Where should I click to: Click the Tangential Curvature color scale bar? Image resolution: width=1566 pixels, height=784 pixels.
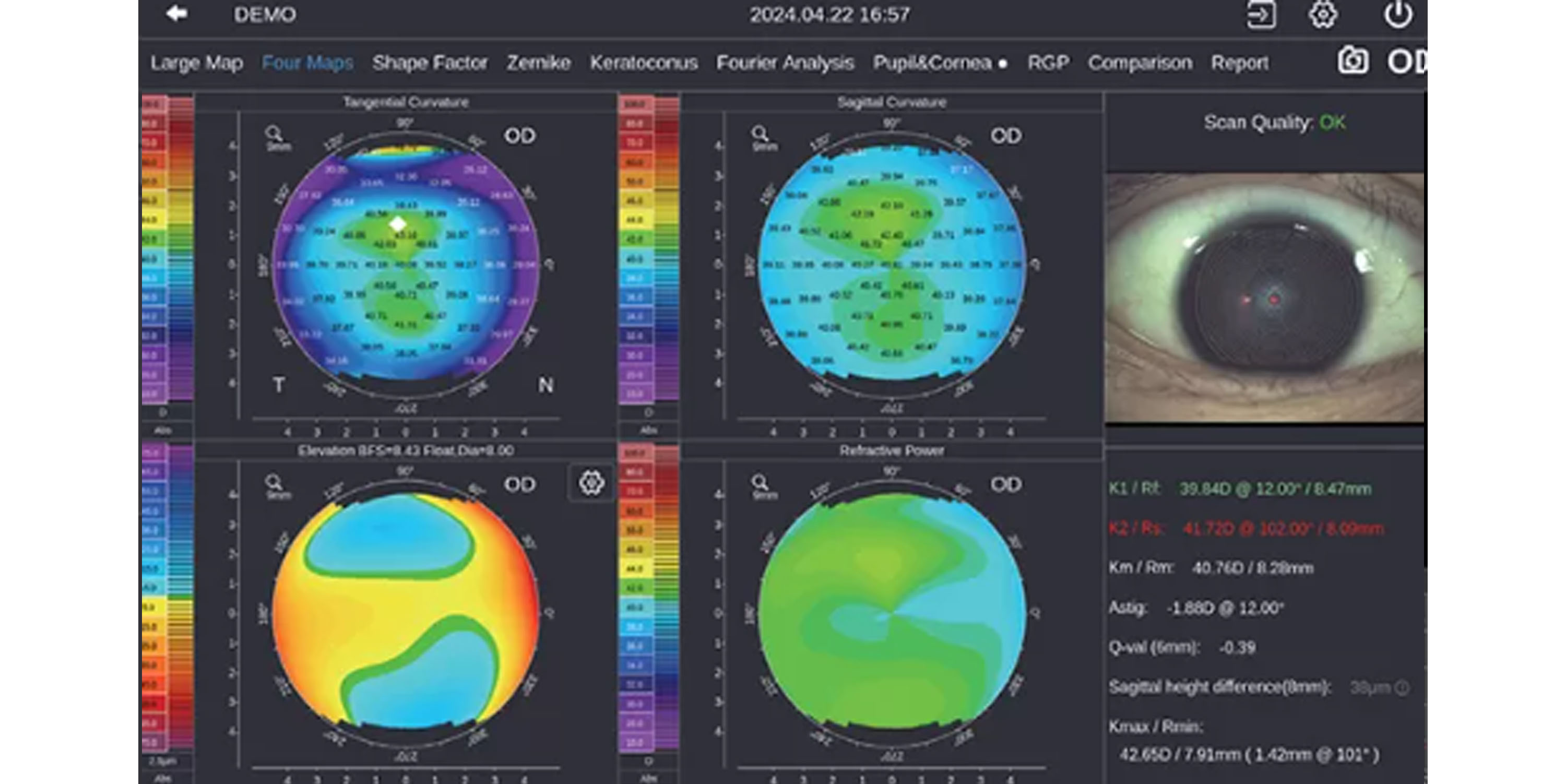(x=167, y=249)
